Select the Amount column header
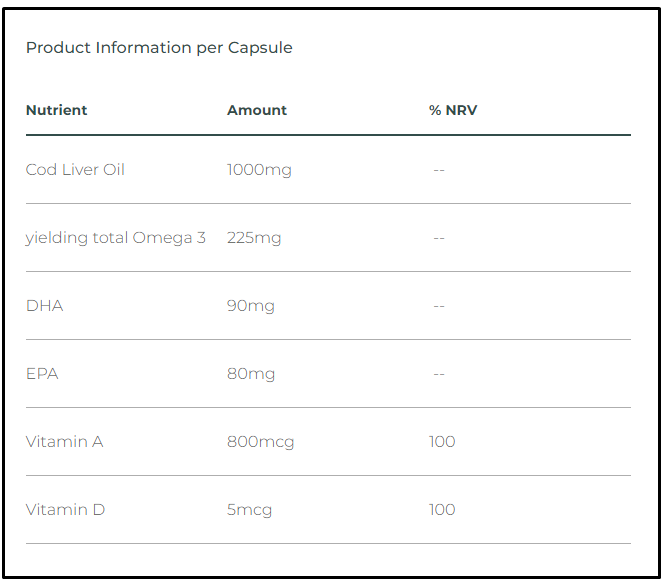 pos(257,110)
